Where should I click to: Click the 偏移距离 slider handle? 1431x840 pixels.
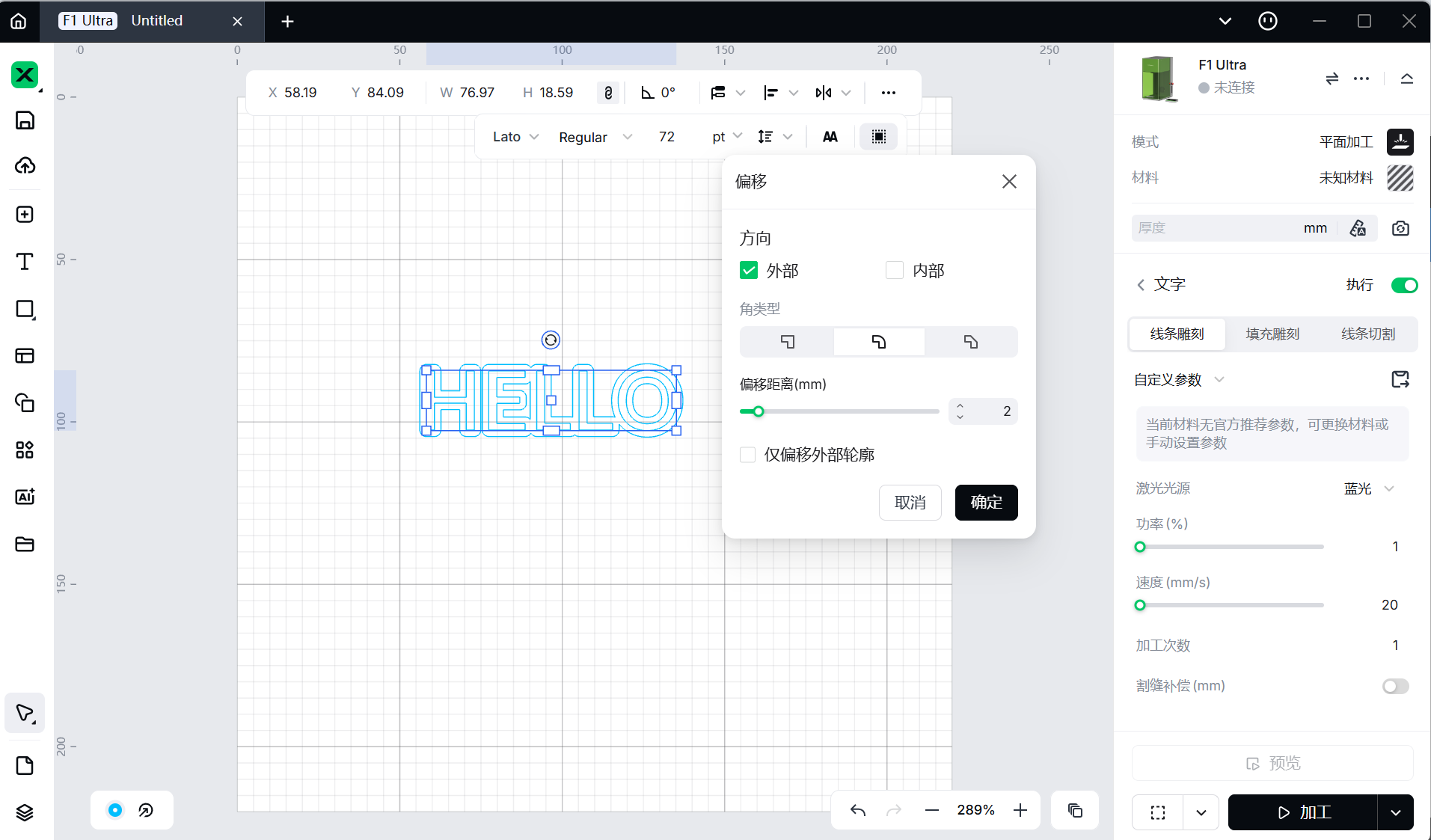(x=759, y=411)
